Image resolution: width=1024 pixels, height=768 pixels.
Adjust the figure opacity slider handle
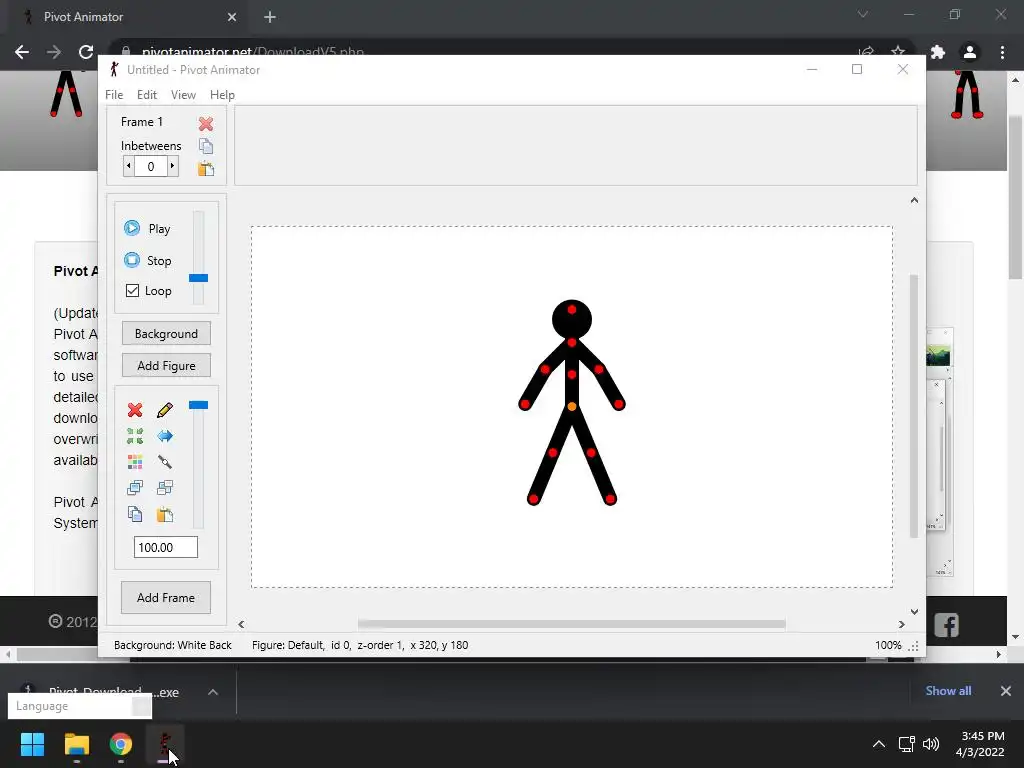[x=199, y=406]
